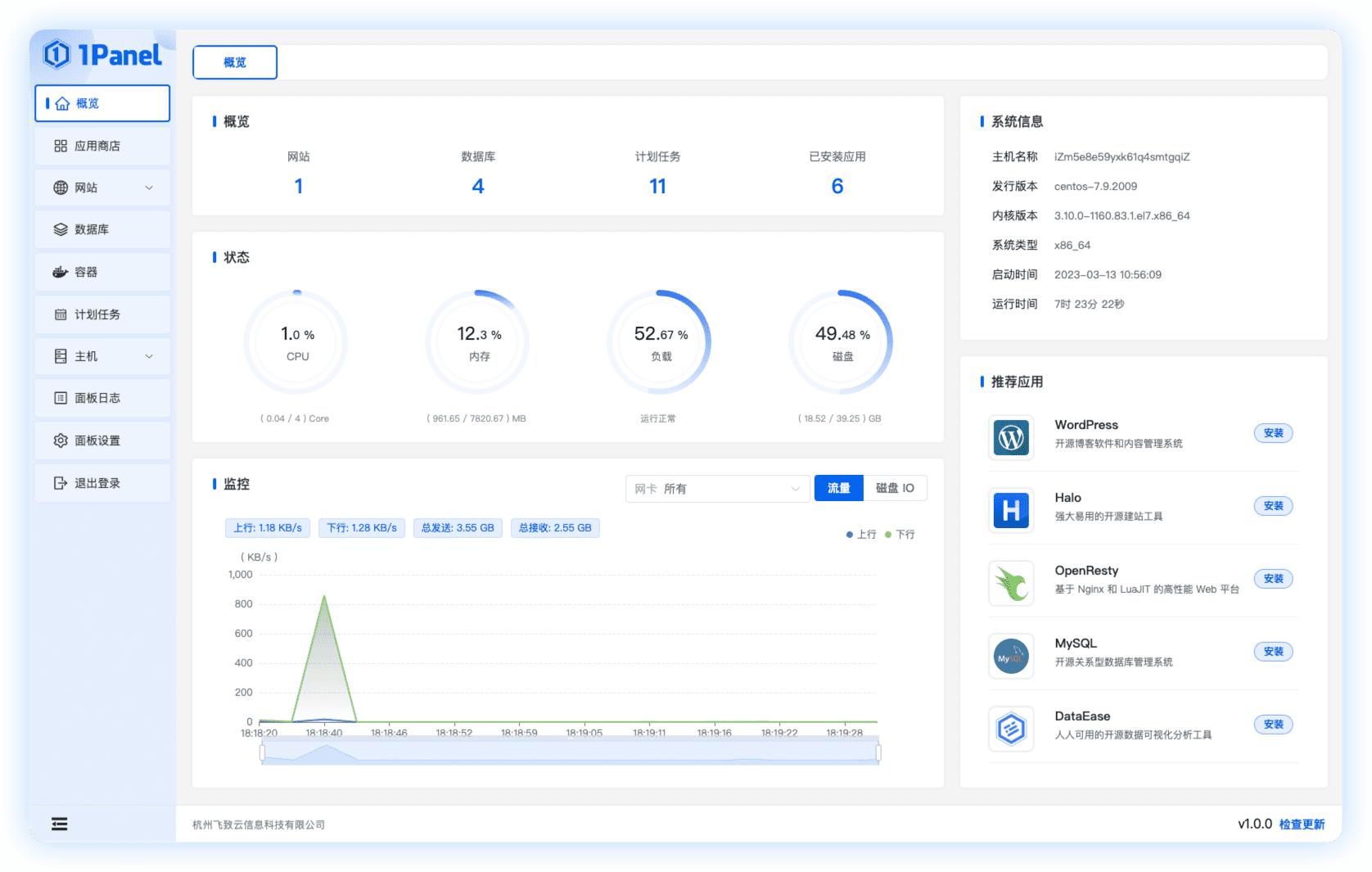This screenshot has height=872, width=1372.
Task: Click the chart time range slider's left handle
Action: pos(262,752)
